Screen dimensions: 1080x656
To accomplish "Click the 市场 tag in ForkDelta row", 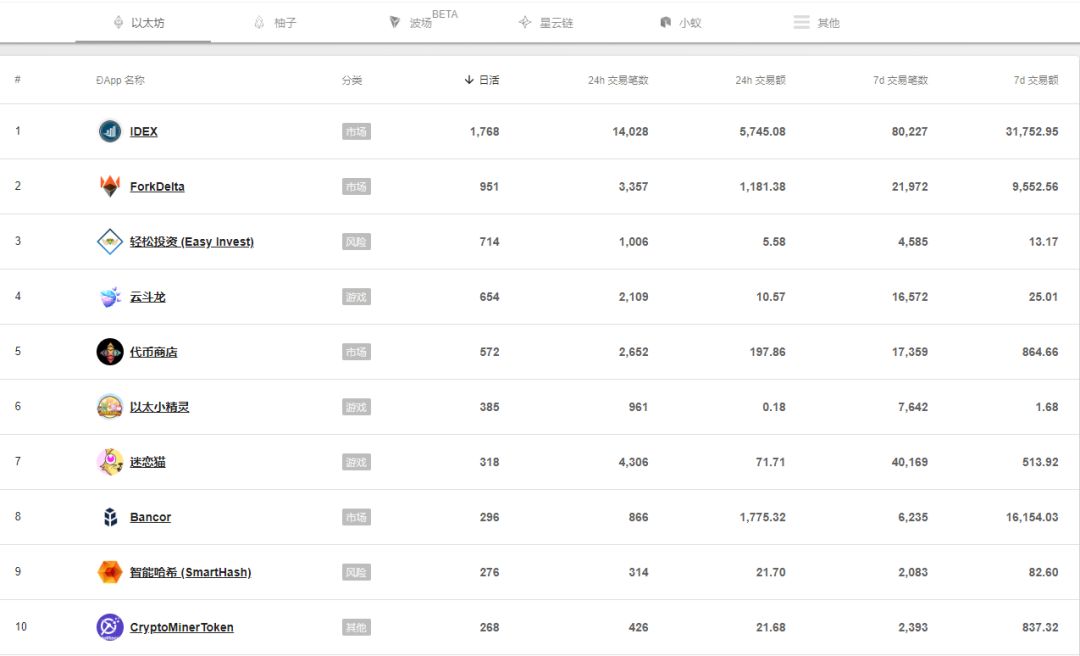I will 356,187.
